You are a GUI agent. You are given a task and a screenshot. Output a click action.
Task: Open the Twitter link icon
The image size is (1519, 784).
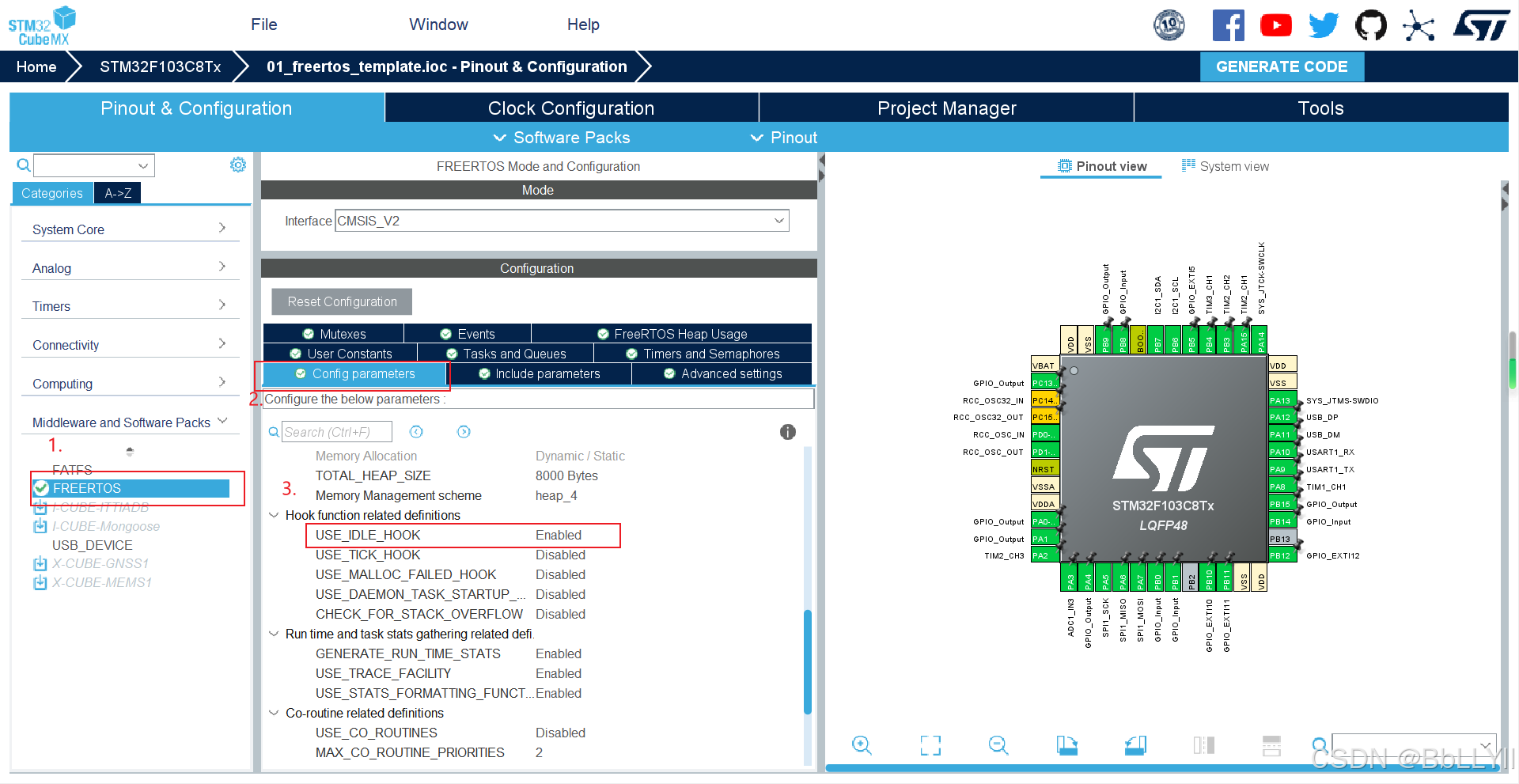pyautogui.click(x=1323, y=25)
